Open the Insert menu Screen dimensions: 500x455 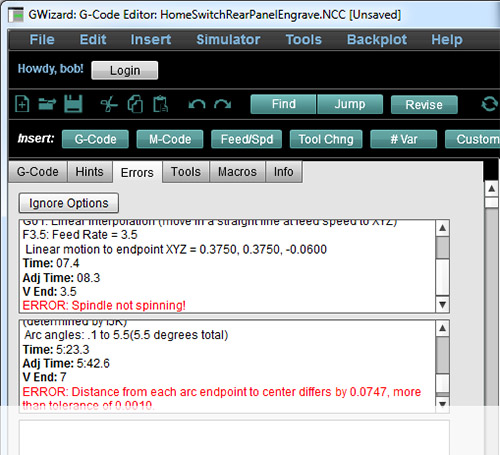coord(151,40)
